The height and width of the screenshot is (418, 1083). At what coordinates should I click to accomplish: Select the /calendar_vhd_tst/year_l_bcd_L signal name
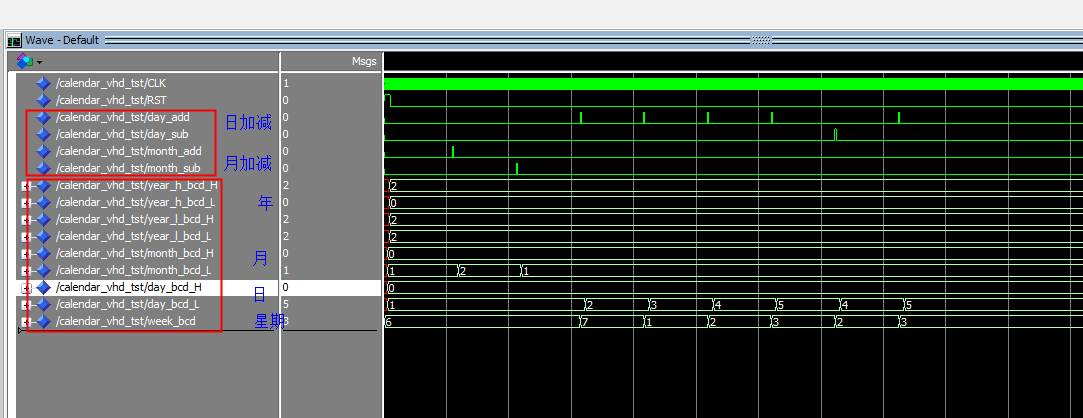point(134,236)
